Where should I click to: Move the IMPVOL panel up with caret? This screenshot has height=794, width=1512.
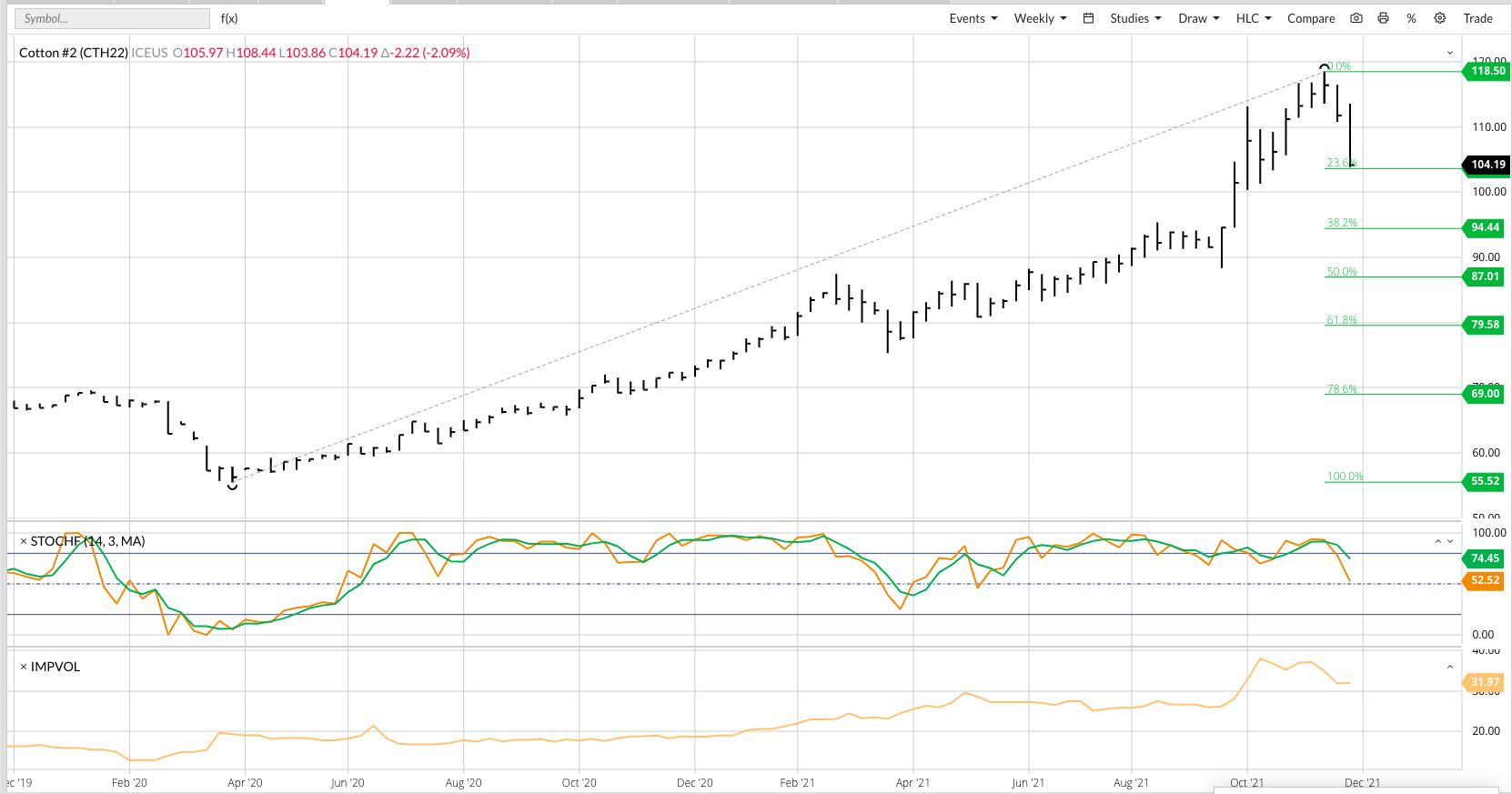coord(1450,667)
